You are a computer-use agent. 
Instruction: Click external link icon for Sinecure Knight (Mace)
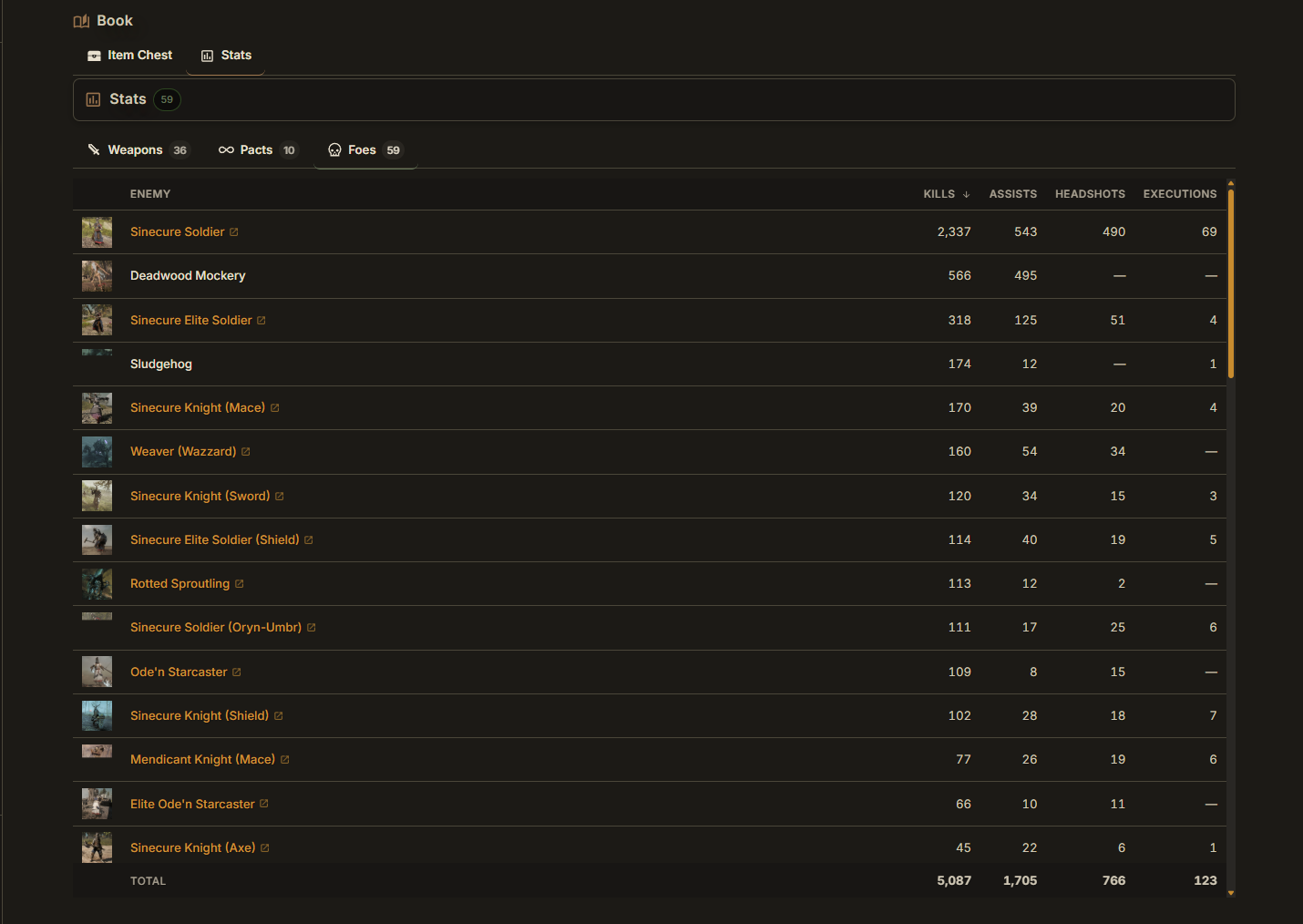point(275,408)
